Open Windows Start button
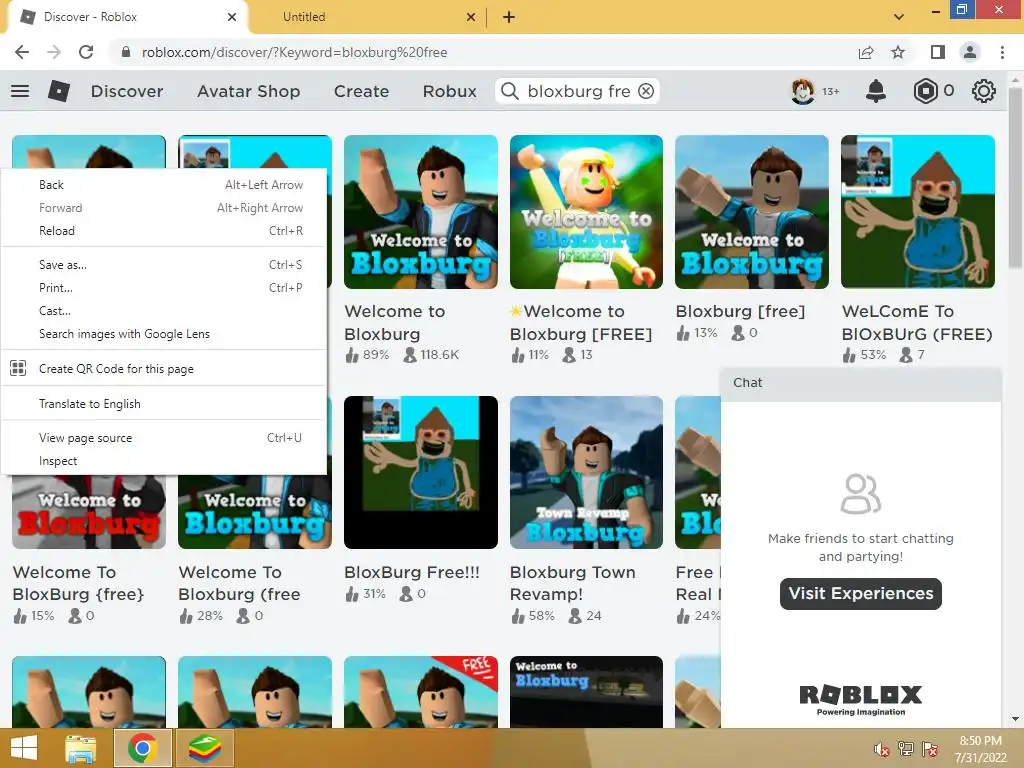This screenshot has width=1024, height=768. 24,748
